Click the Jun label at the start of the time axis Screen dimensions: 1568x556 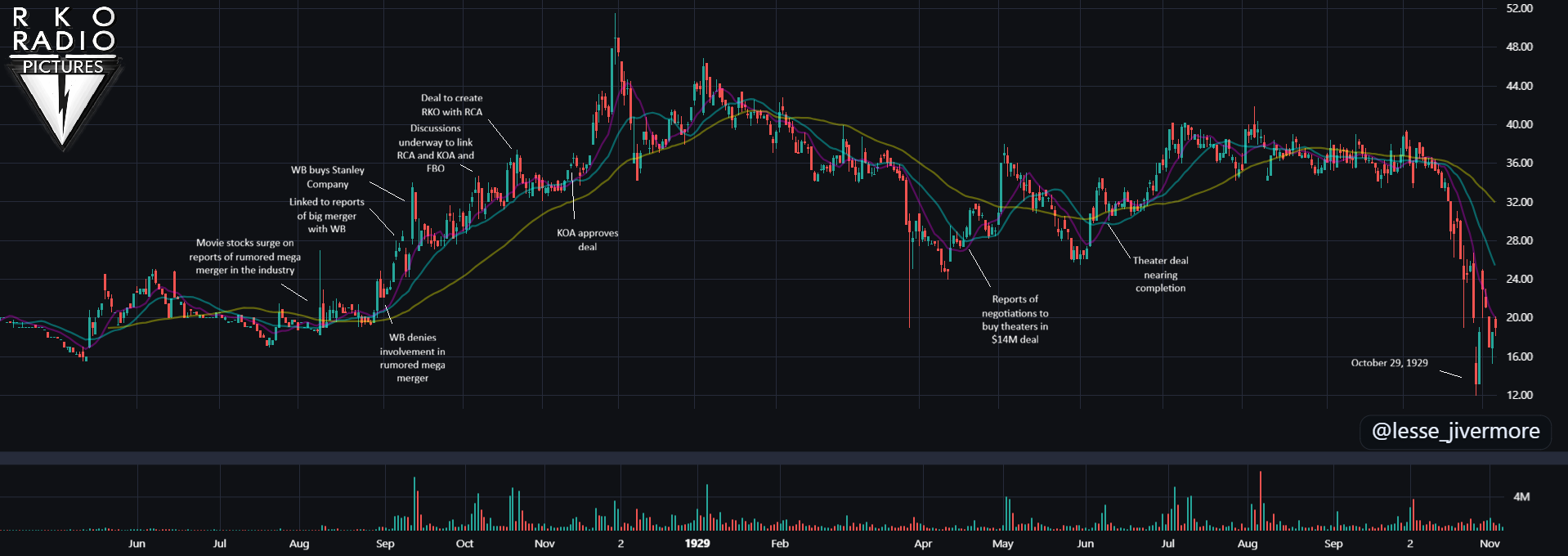pyautogui.click(x=137, y=544)
